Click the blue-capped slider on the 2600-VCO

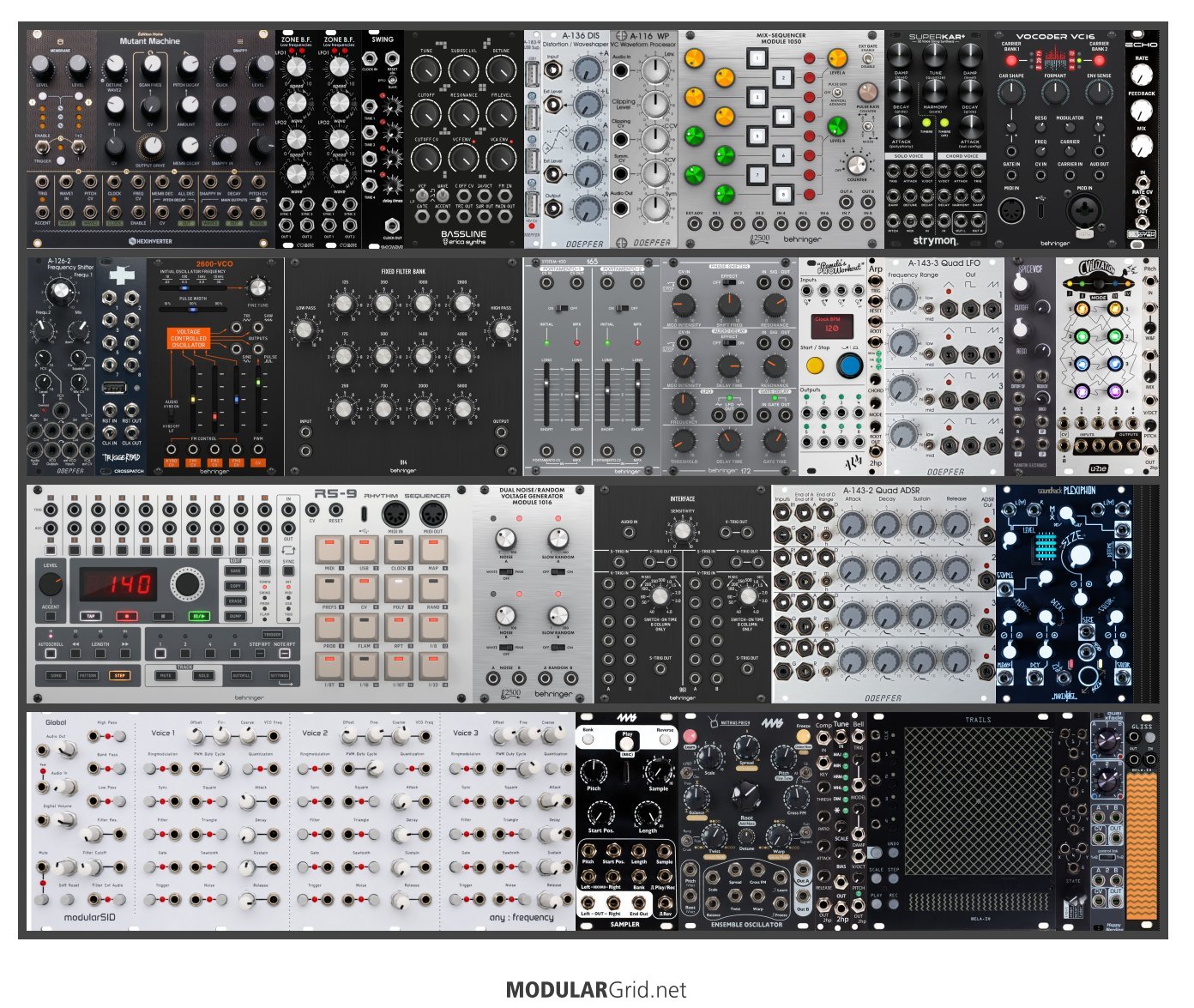(x=236, y=400)
